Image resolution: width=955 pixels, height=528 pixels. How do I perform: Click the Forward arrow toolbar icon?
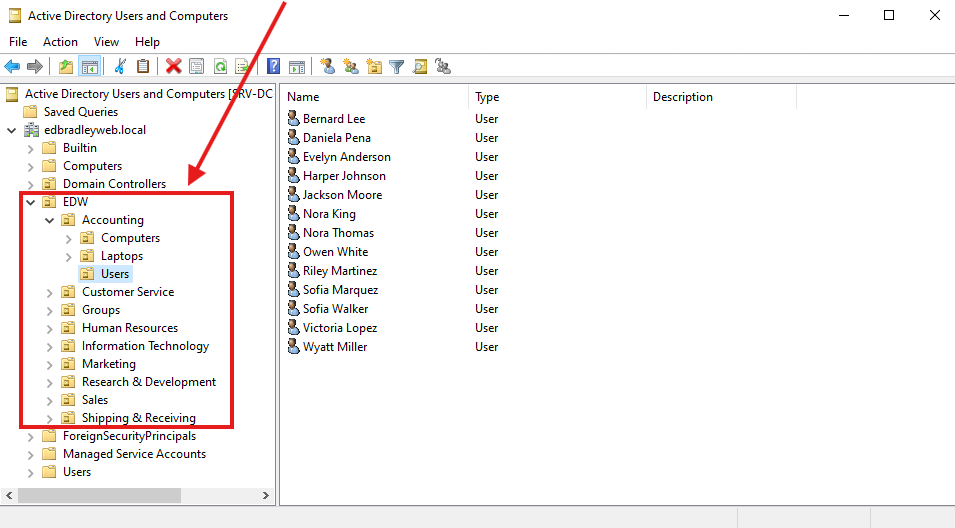tap(35, 66)
